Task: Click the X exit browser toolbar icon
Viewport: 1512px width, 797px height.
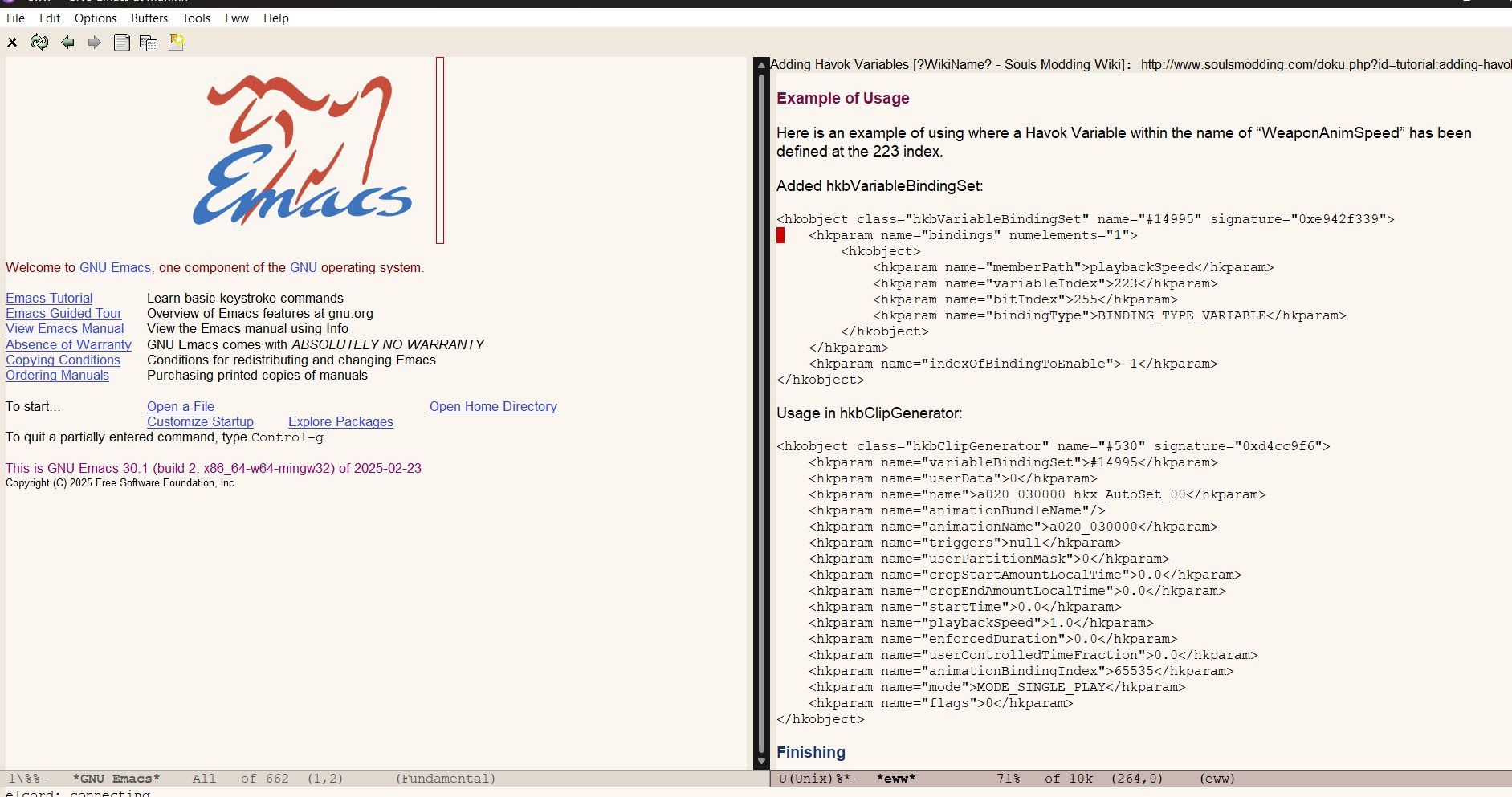Action: click(x=13, y=43)
